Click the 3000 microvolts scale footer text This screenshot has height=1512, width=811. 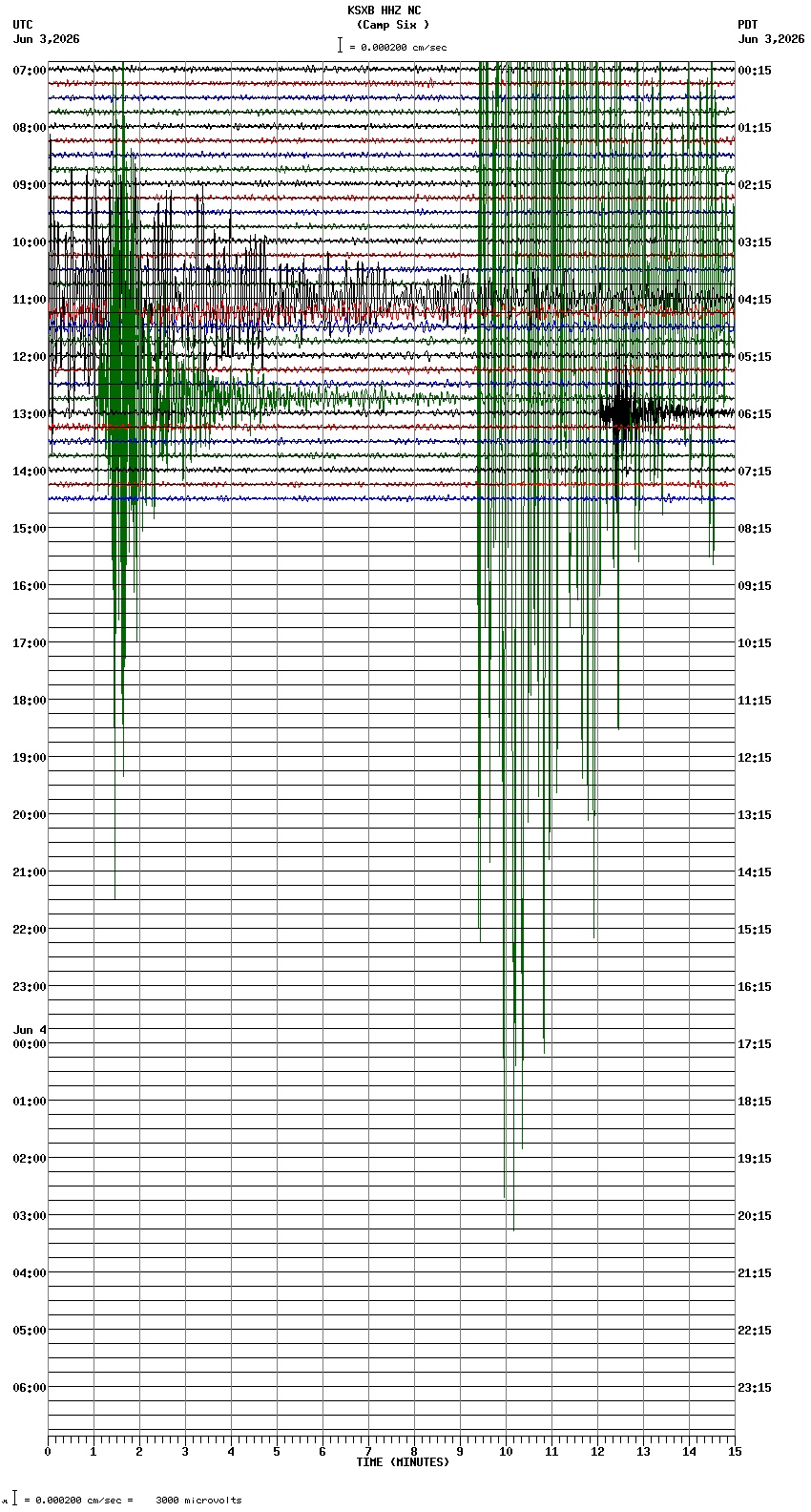198,1501
